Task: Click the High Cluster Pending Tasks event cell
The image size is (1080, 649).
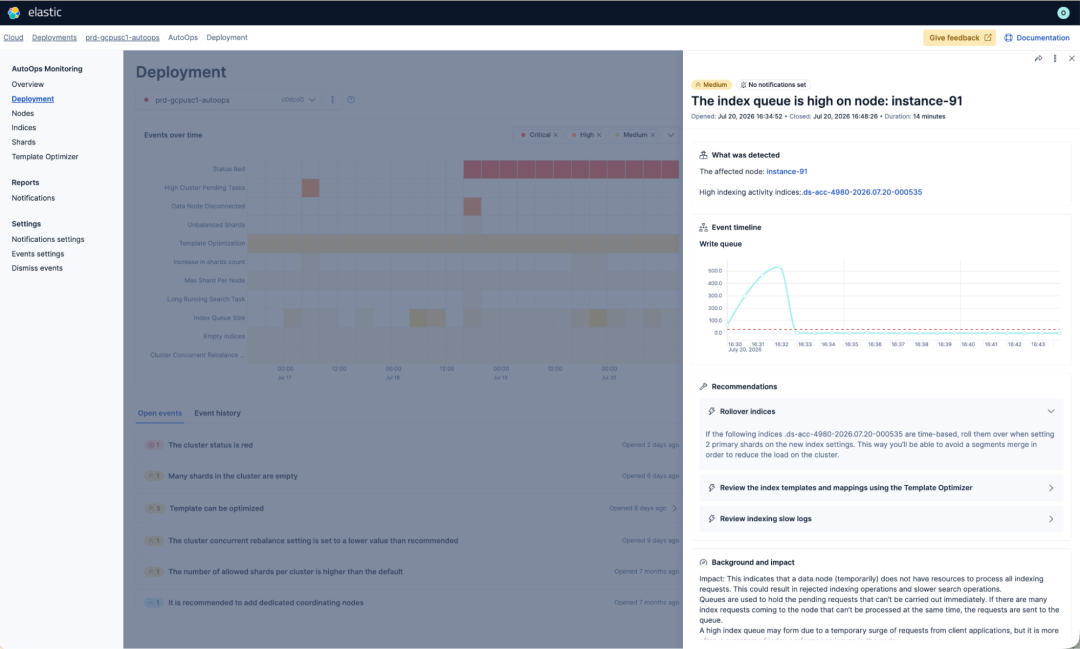Action: coord(311,187)
